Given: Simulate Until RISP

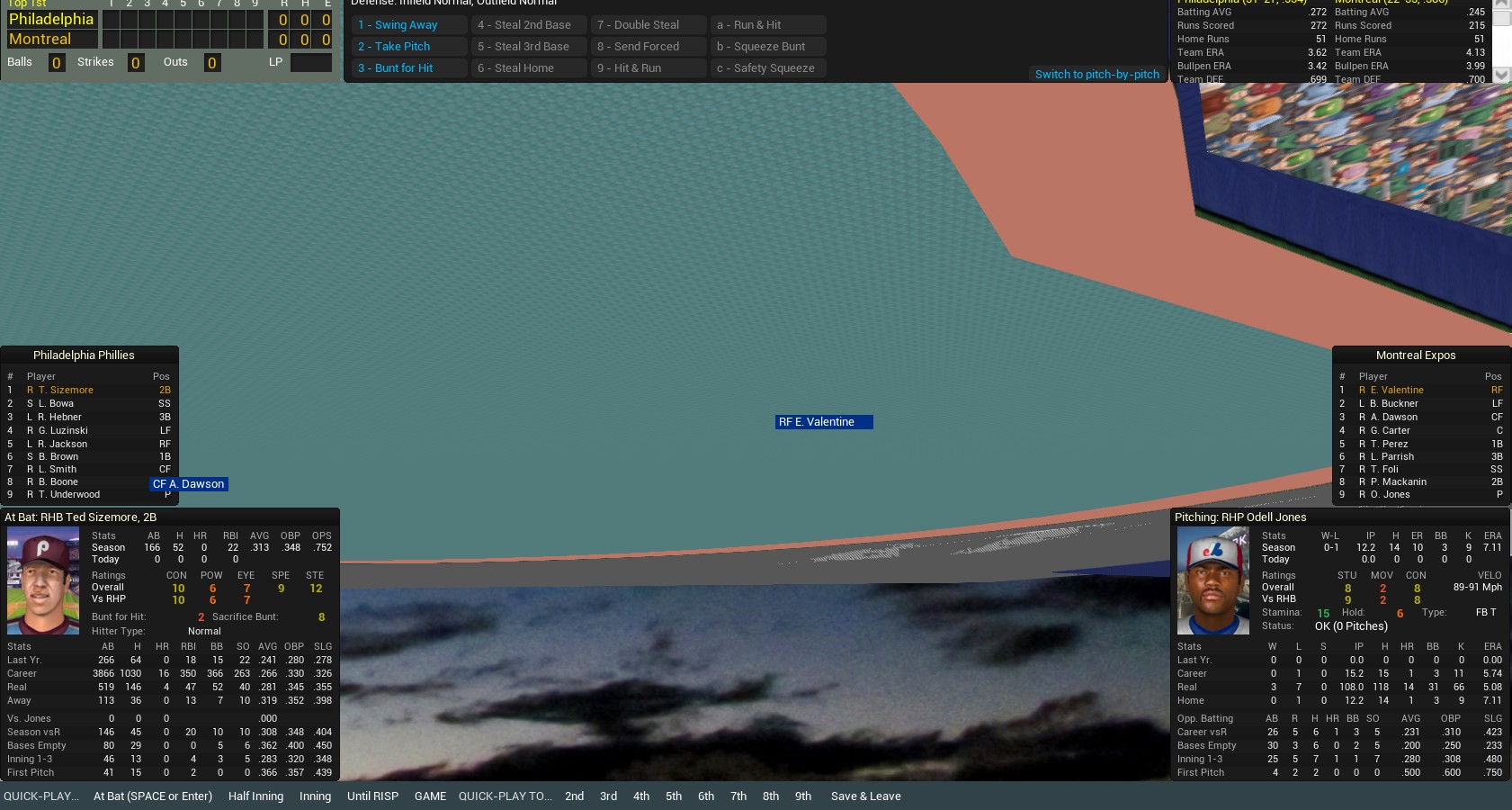Looking at the screenshot, I should [372, 796].
